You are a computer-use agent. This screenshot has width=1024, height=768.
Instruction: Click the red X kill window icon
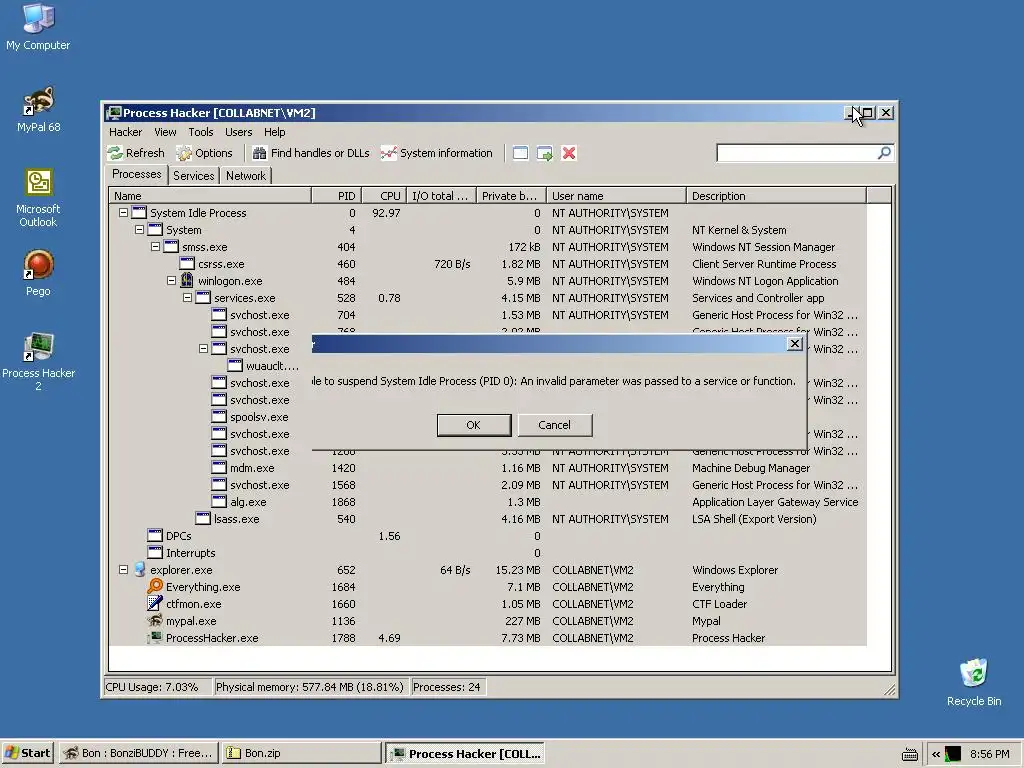coord(569,153)
